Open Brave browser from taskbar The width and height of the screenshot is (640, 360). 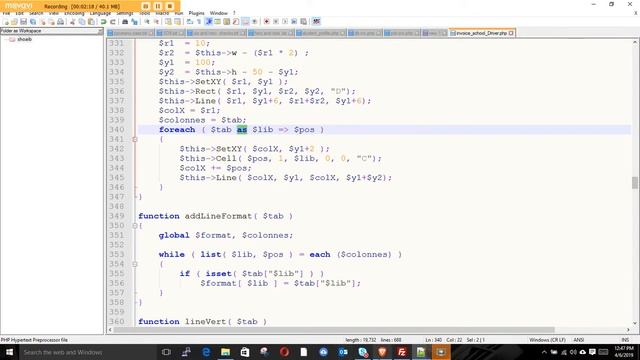[382, 352]
